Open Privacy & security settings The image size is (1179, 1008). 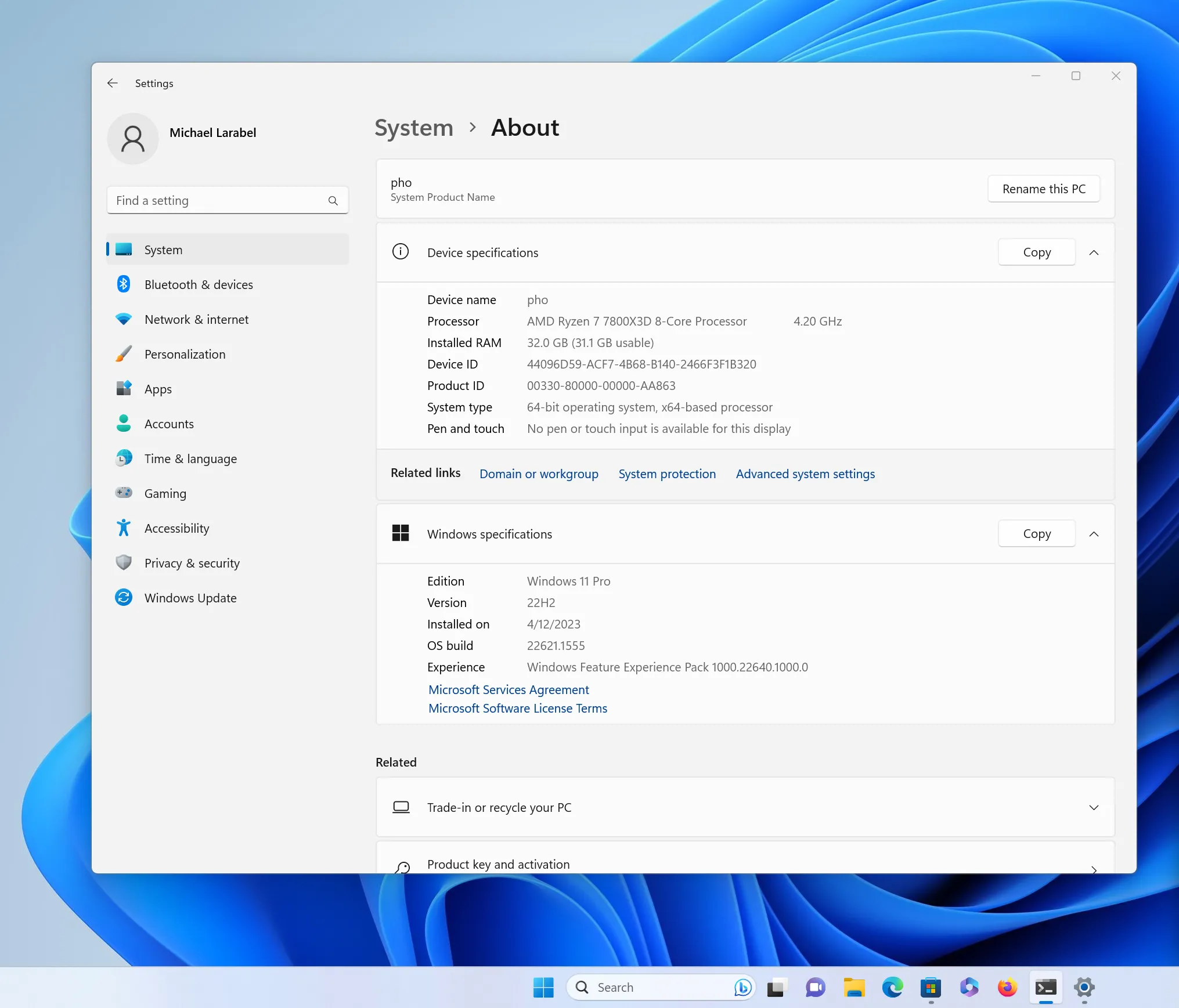pos(192,563)
